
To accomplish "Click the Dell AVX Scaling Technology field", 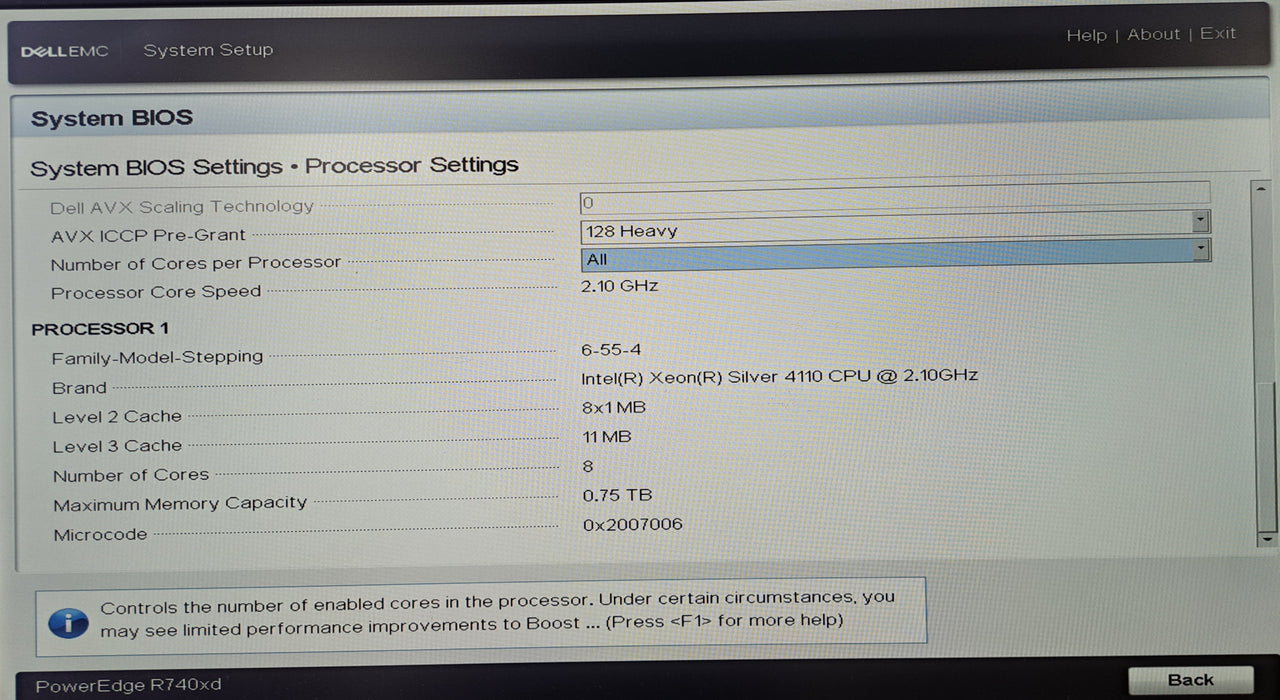I will tap(895, 196).
